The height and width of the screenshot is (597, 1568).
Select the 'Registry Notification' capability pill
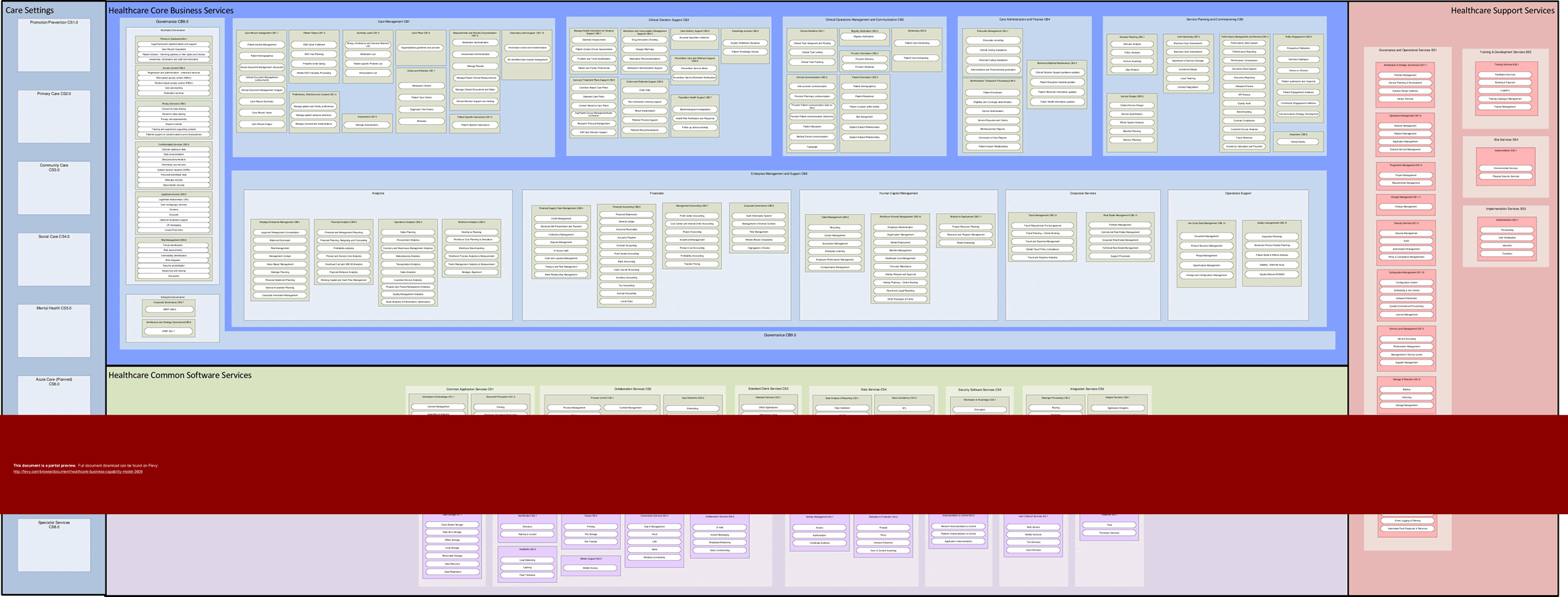(864, 37)
